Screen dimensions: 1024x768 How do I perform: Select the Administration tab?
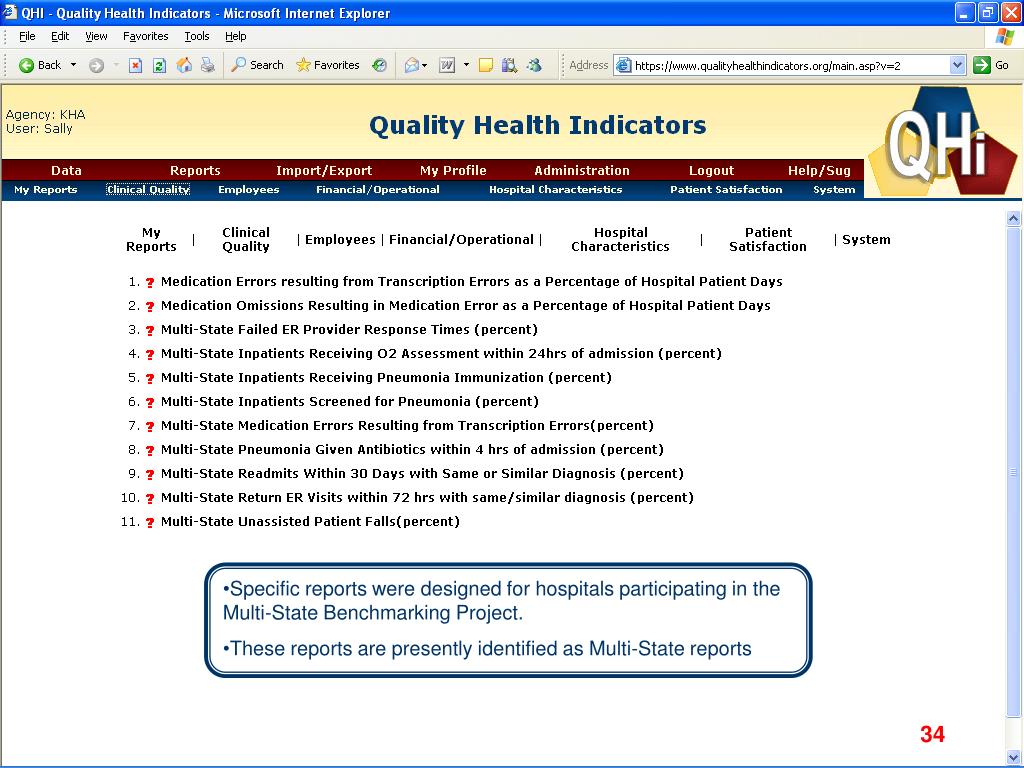[x=582, y=170]
